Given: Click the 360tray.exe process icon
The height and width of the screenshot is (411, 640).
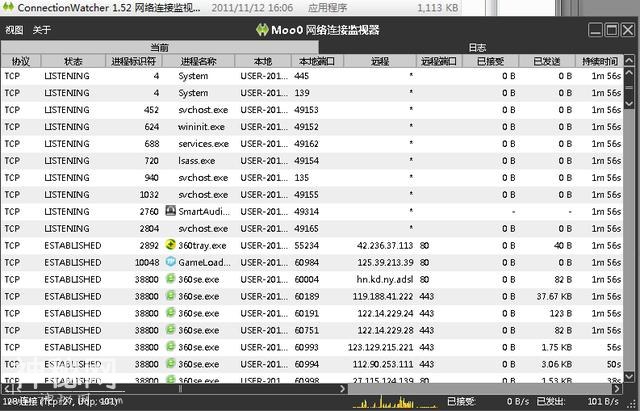Looking at the screenshot, I should click(171, 244).
